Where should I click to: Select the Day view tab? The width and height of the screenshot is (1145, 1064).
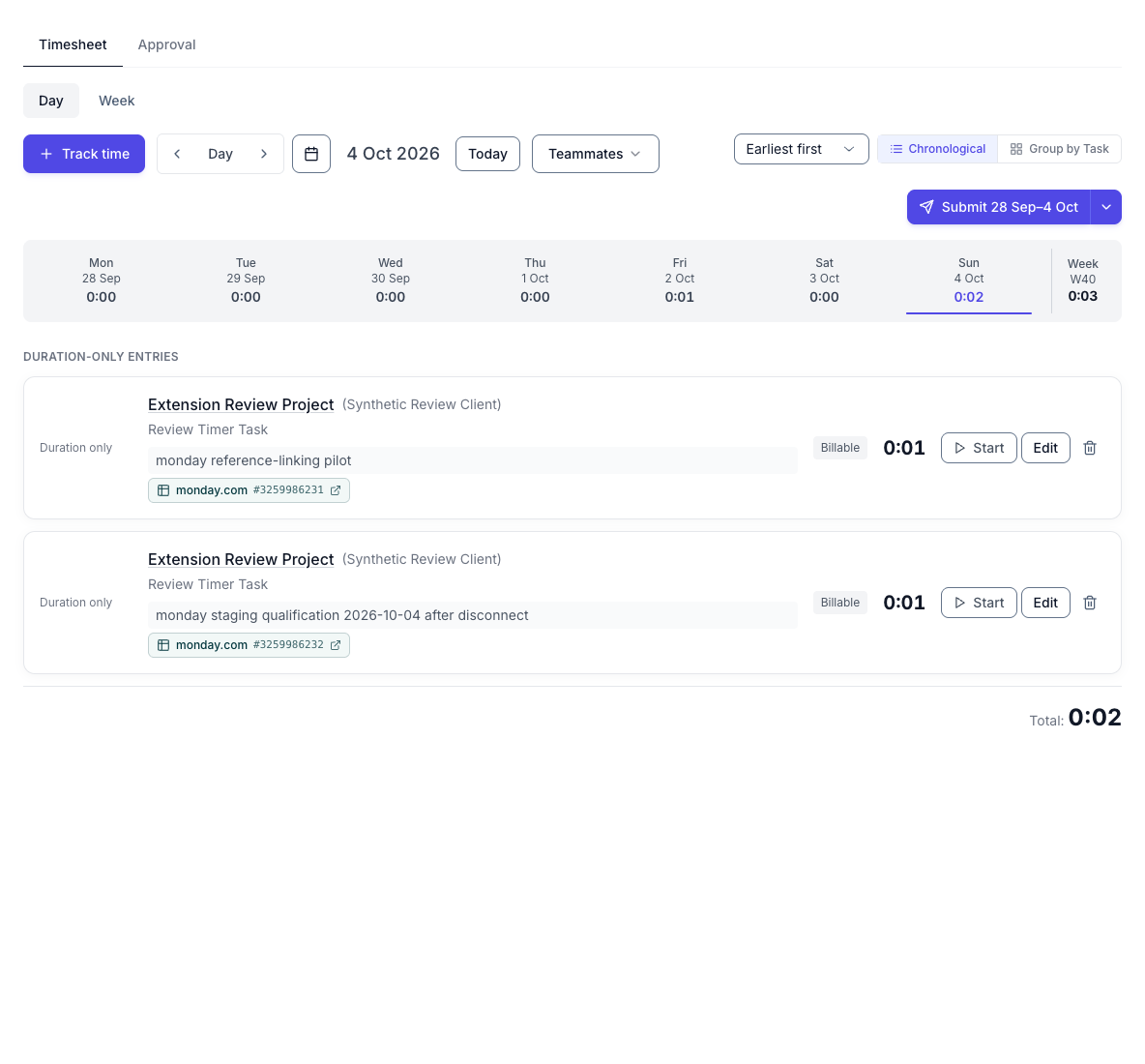click(x=51, y=101)
